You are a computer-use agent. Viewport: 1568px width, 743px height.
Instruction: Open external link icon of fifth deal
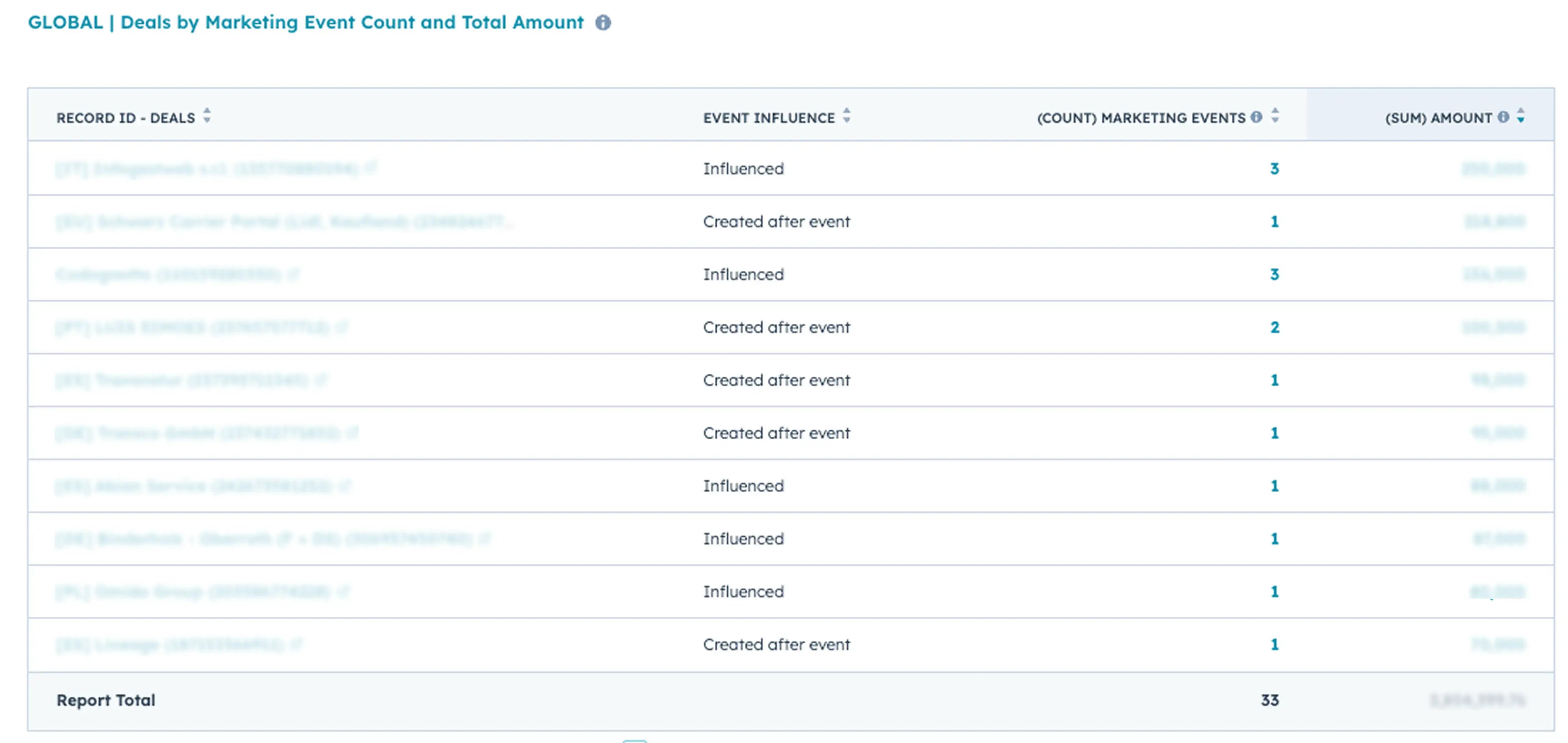point(321,380)
